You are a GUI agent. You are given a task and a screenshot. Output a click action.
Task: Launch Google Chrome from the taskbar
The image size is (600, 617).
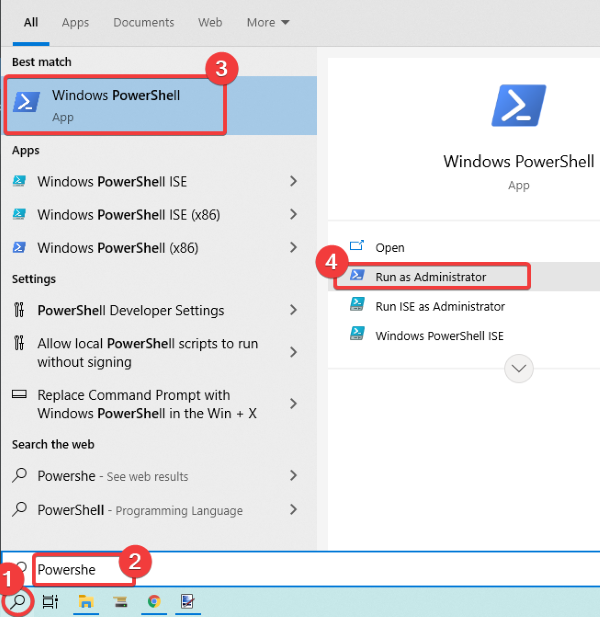click(154, 602)
